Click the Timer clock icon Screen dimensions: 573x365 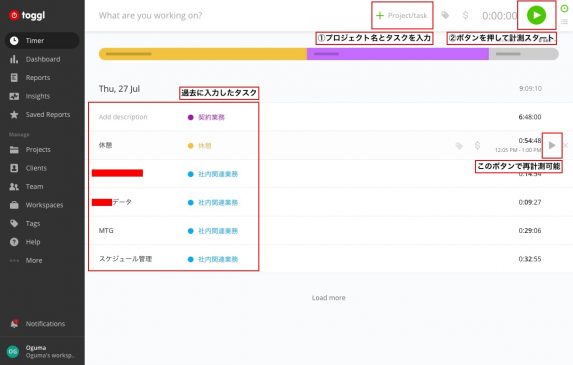click(14, 41)
